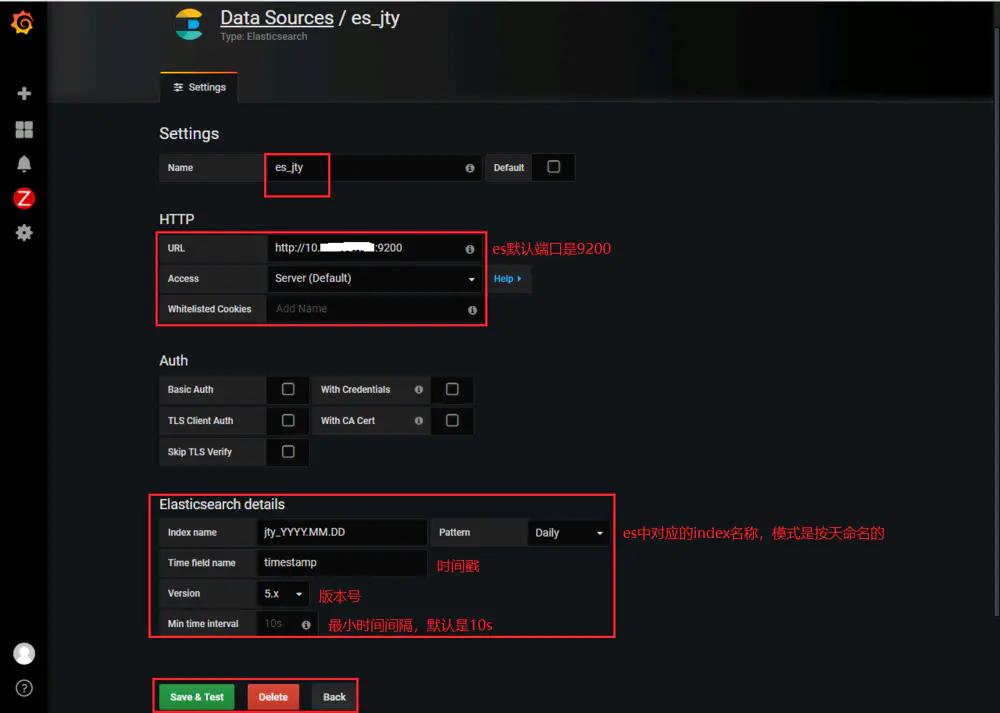The image size is (1000, 713).
Task: Click the Name input field es_jty
Action: (x=373, y=168)
